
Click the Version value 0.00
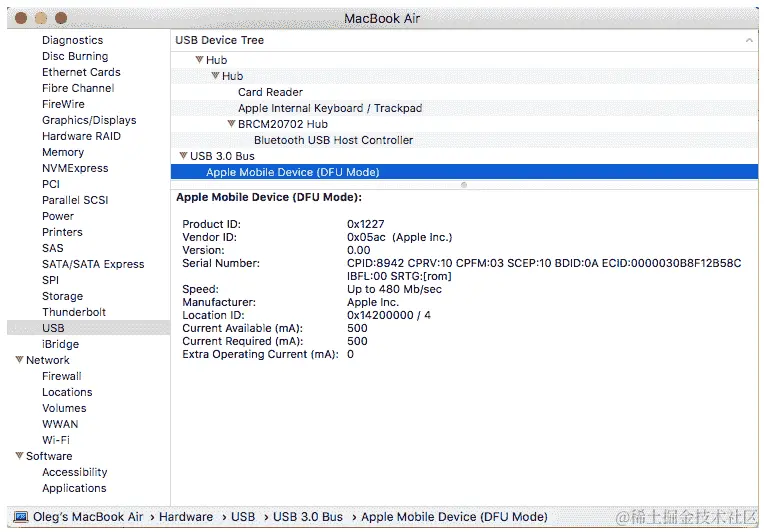click(359, 250)
